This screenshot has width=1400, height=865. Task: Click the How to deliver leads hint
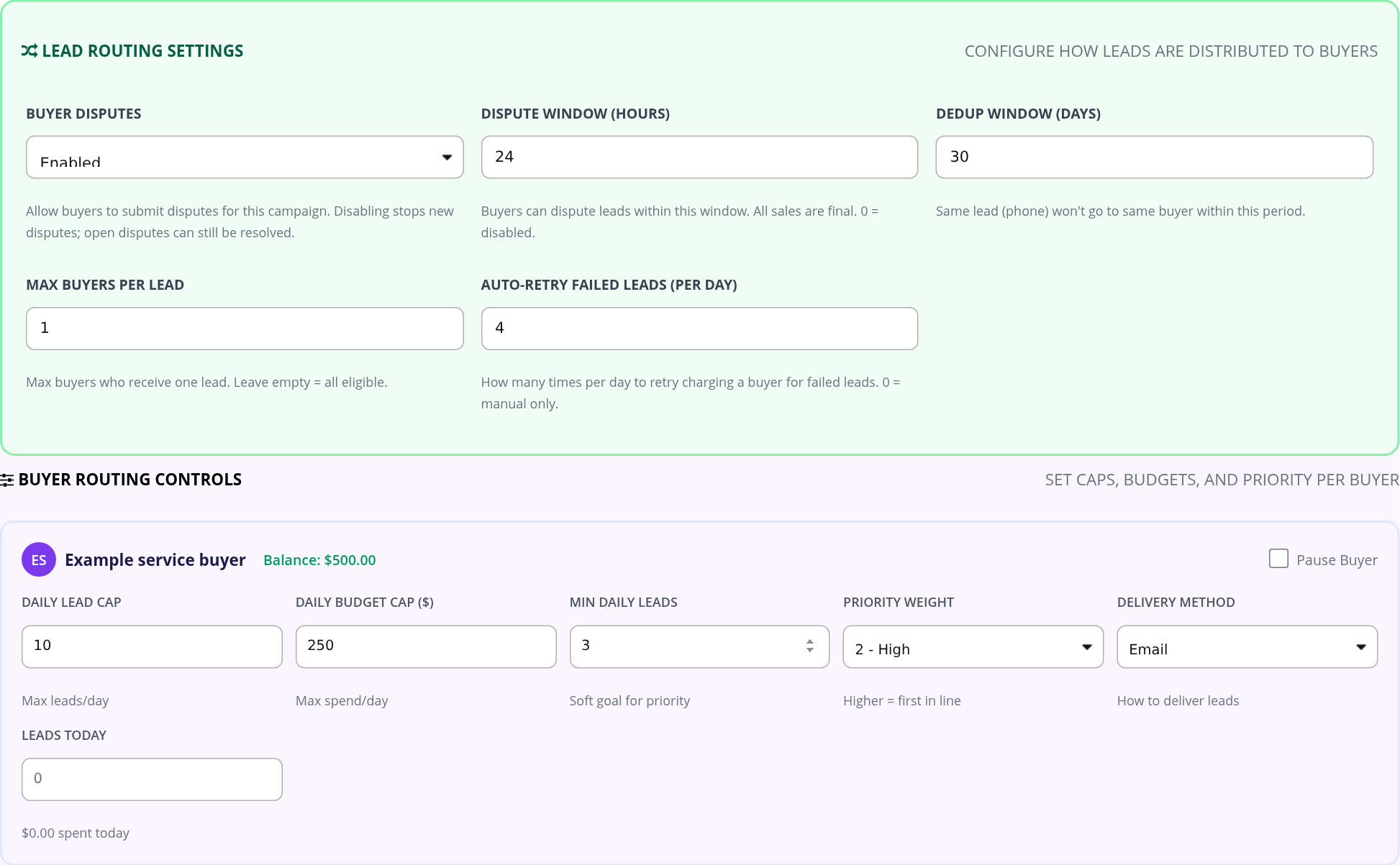(1178, 700)
